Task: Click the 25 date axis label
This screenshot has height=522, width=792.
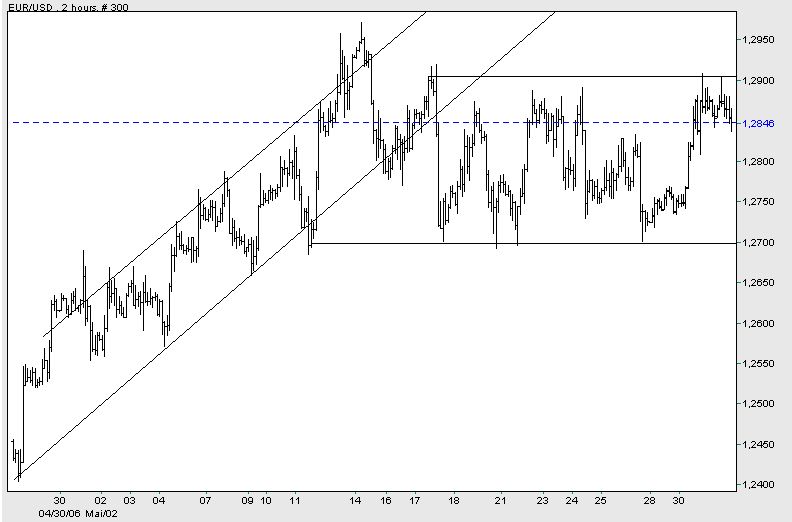Action: click(600, 501)
